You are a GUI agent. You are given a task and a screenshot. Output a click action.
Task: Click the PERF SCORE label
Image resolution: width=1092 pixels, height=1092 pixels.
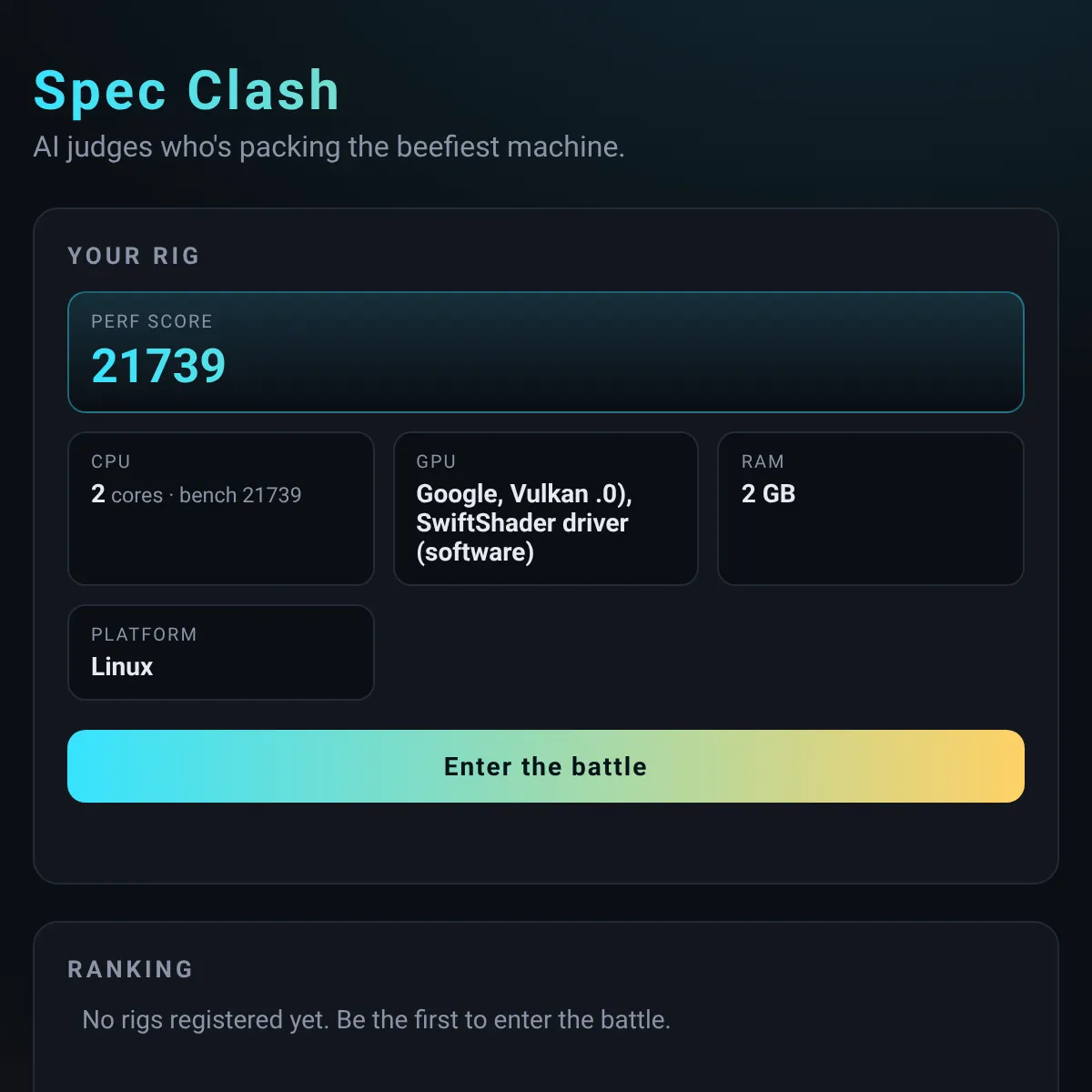[152, 321]
